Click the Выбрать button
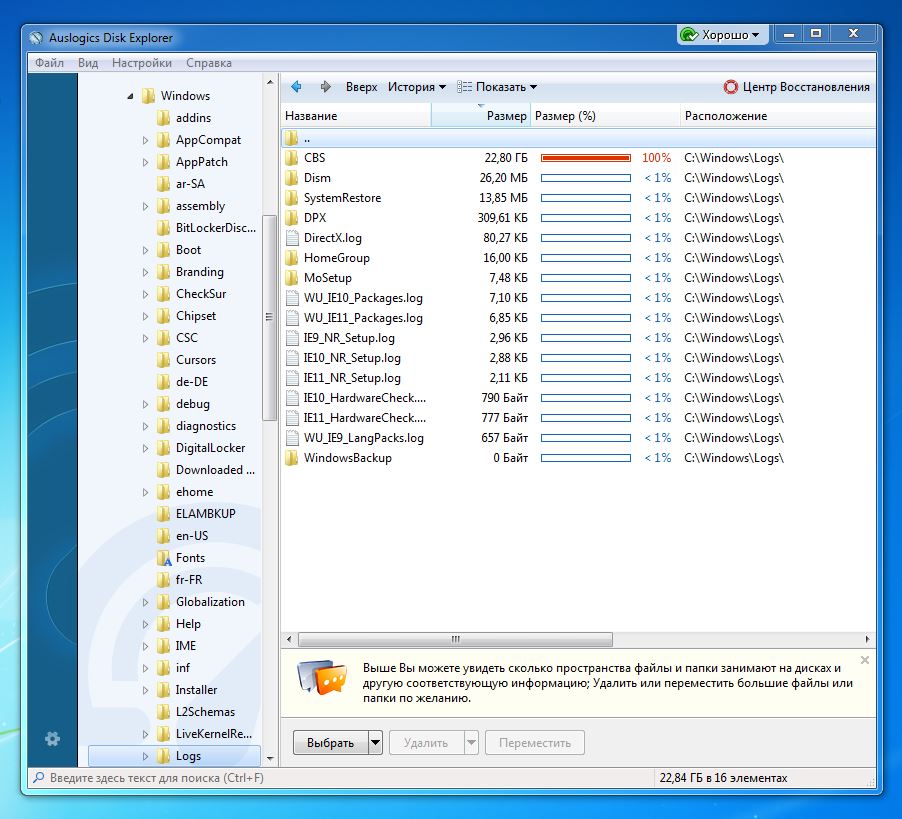This screenshot has width=902, height=819. (x=331, y=743)
